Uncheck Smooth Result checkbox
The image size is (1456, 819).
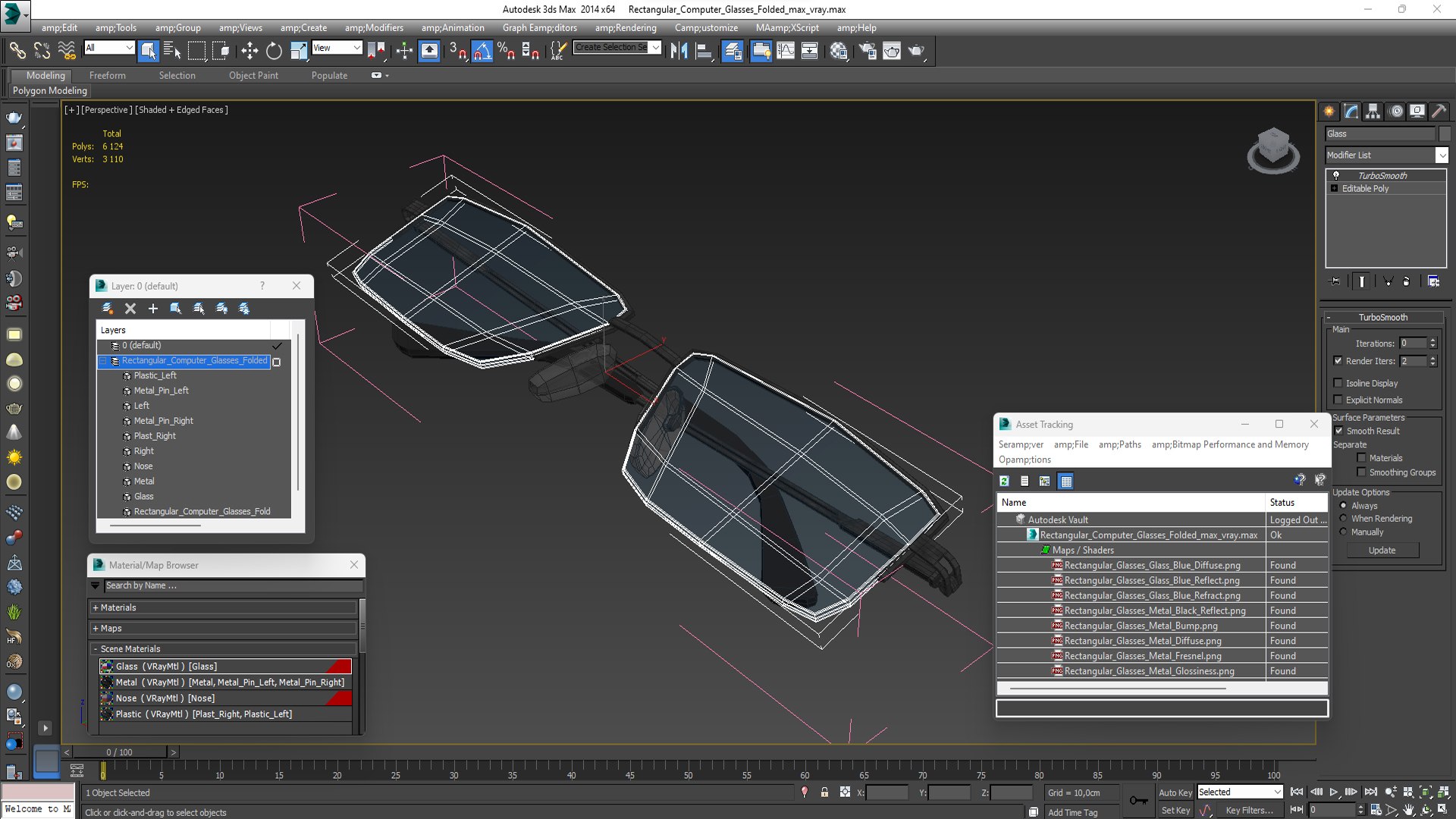point(1338,431)
